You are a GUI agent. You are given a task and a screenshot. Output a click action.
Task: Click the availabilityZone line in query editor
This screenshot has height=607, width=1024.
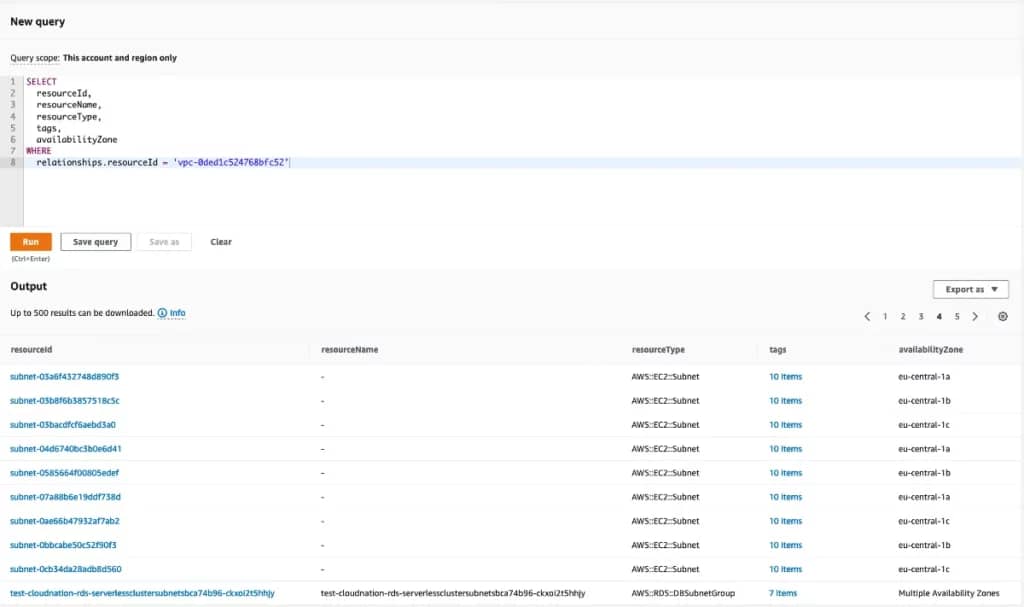[77, 139]
